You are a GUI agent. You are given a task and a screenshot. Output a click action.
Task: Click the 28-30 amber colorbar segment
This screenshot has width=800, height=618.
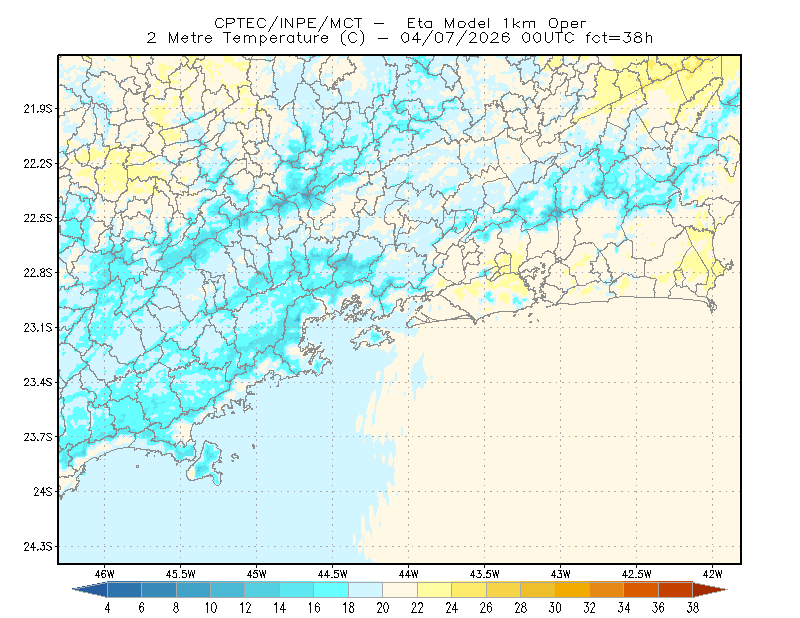(538, 589)
